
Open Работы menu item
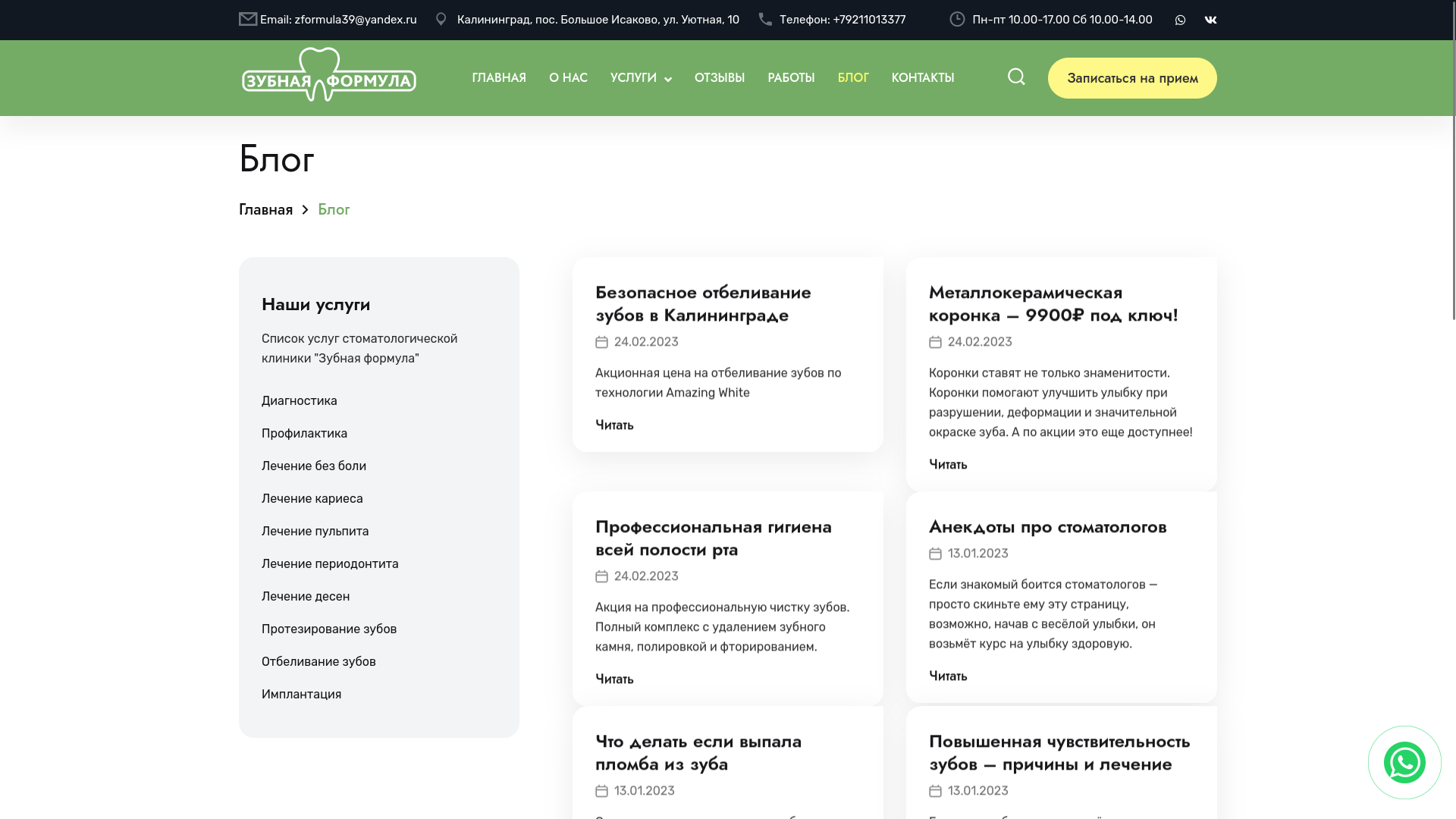tap(791, 78)
